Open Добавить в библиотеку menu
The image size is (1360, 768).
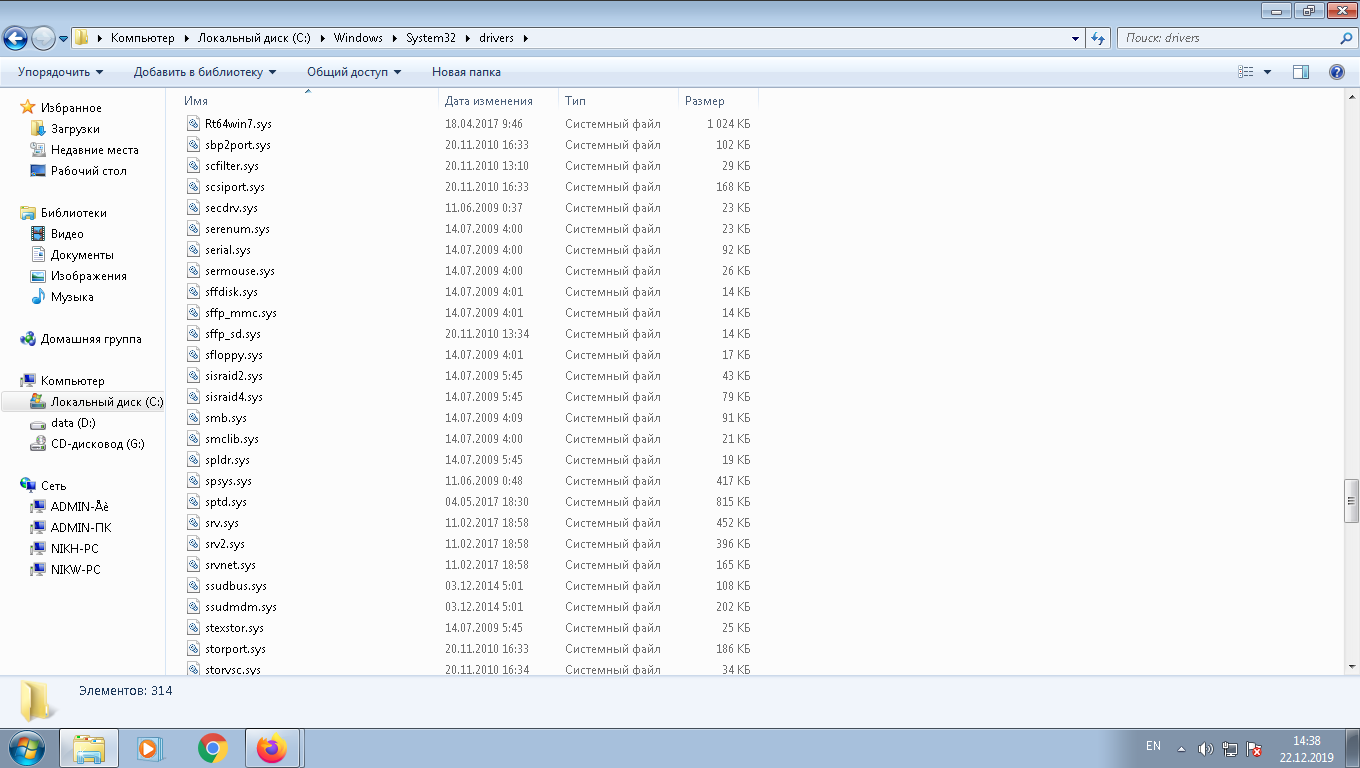[204, 72]
